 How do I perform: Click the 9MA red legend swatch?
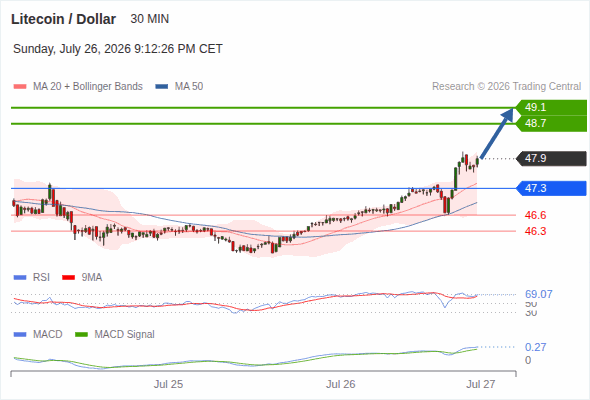tap(68, 278)
